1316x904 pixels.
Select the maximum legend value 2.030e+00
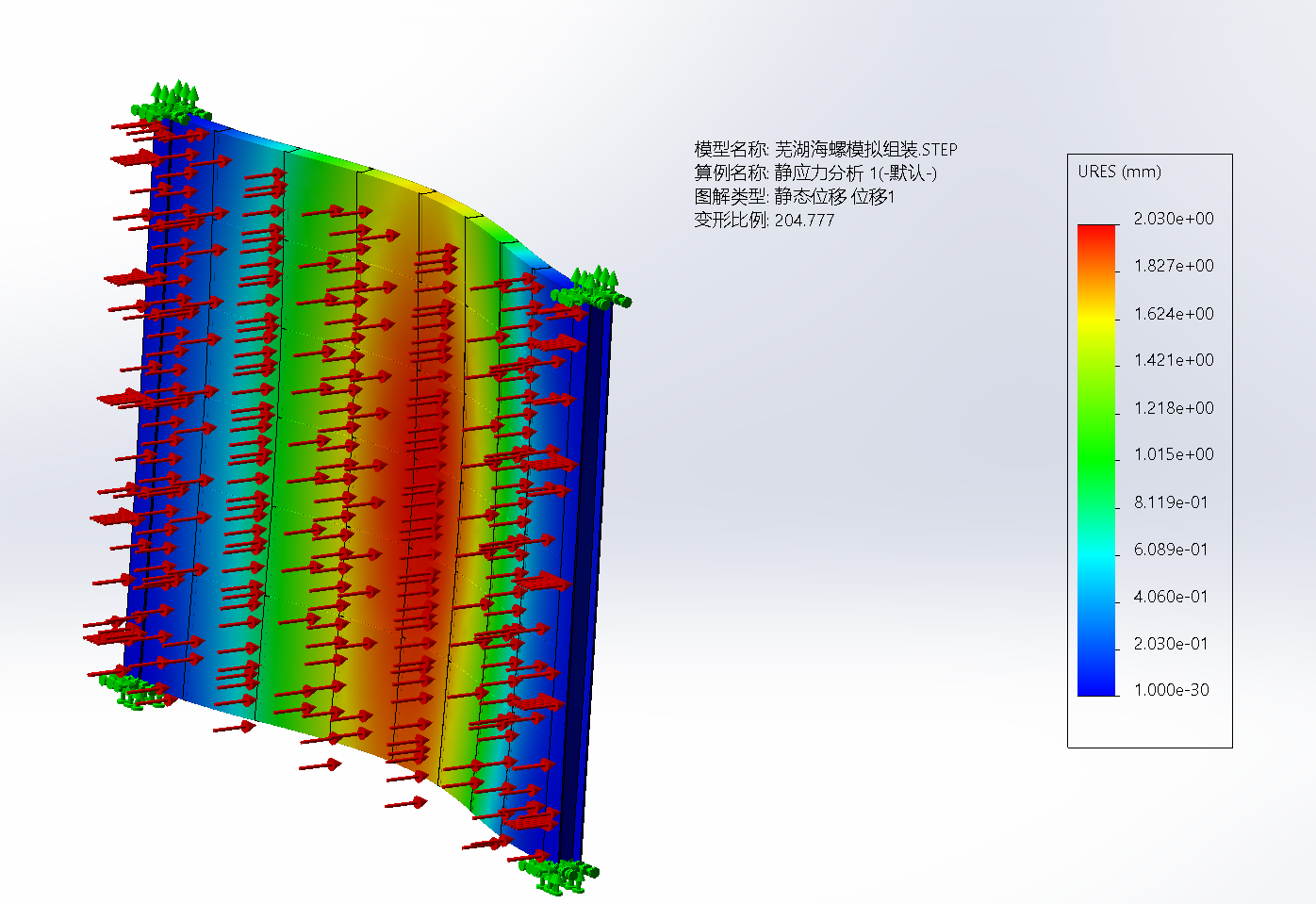[x=1173, y=219]
